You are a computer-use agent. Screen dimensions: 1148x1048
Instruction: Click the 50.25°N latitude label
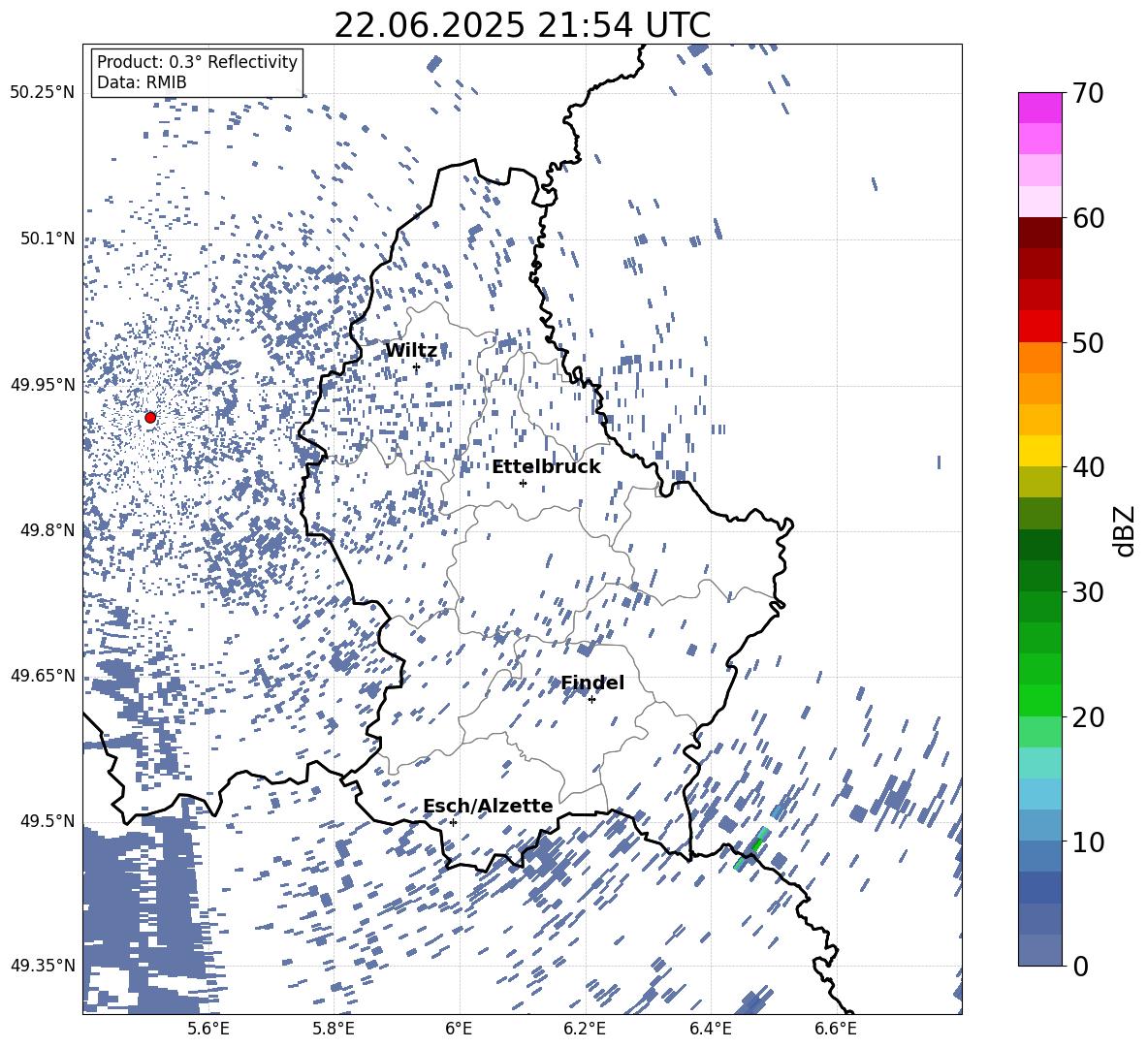coord(43,93)
